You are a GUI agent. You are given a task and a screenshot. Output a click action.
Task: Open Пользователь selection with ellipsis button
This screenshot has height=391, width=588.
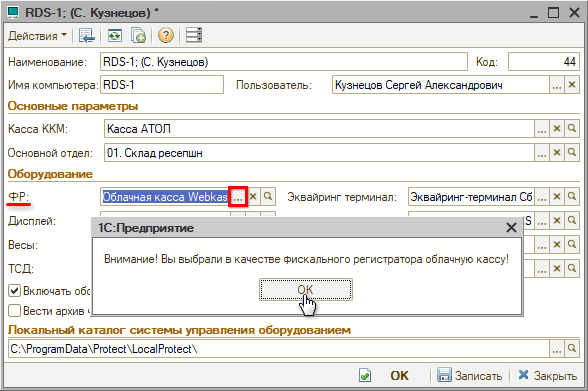(557, 85)
